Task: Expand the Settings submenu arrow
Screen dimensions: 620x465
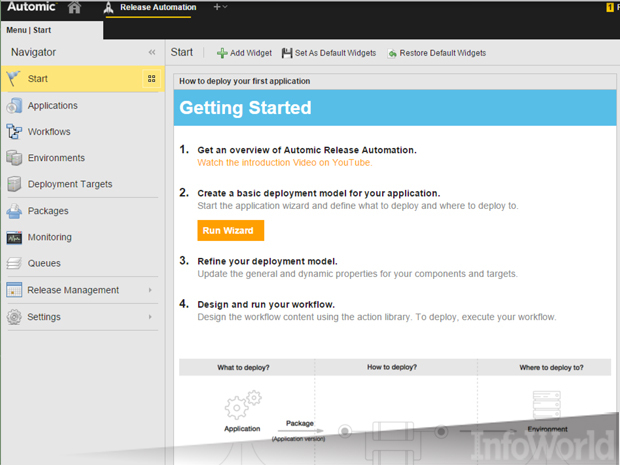Action: pos(150,317)
